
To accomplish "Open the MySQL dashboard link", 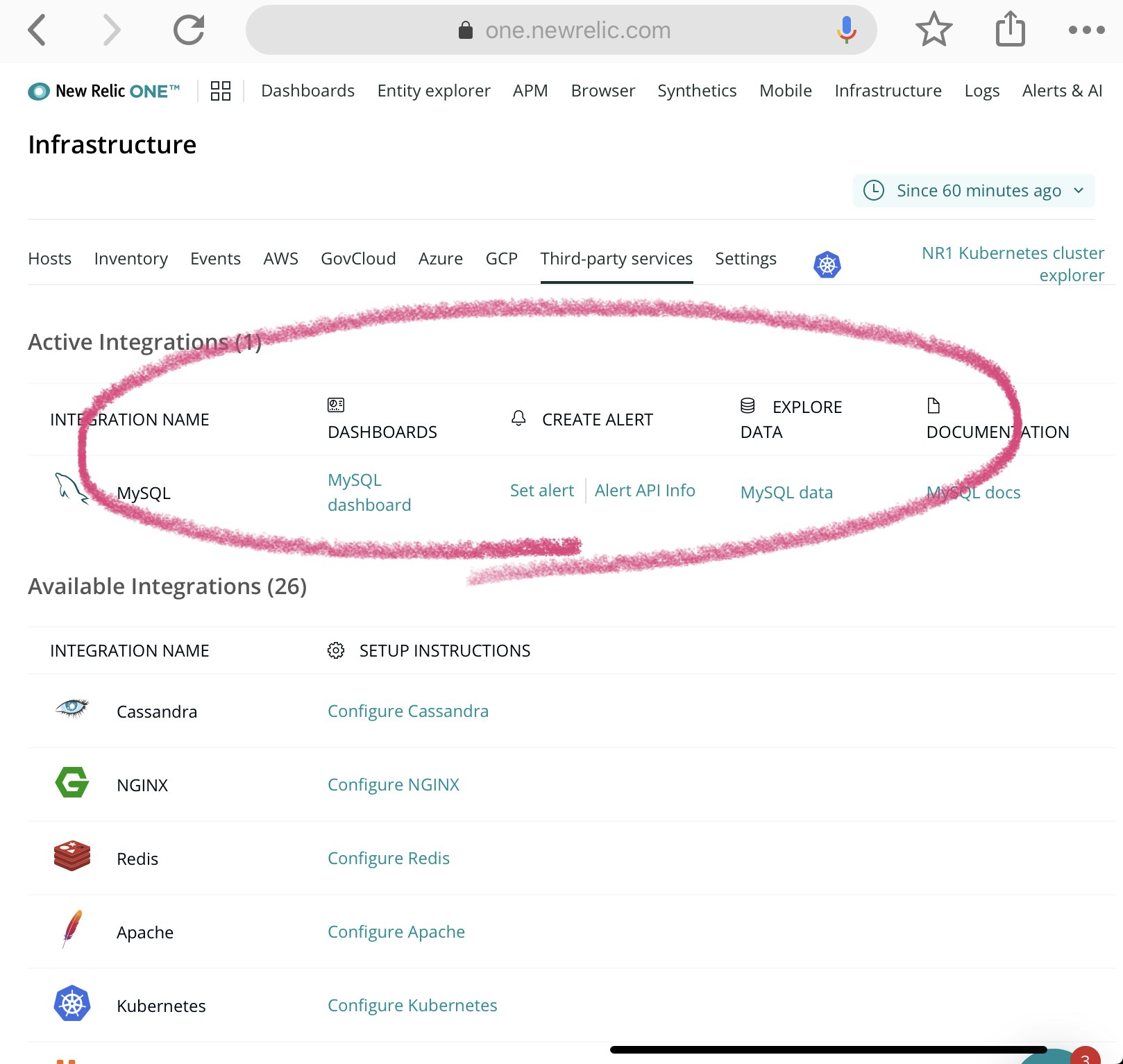I will [x=369, y=492].
